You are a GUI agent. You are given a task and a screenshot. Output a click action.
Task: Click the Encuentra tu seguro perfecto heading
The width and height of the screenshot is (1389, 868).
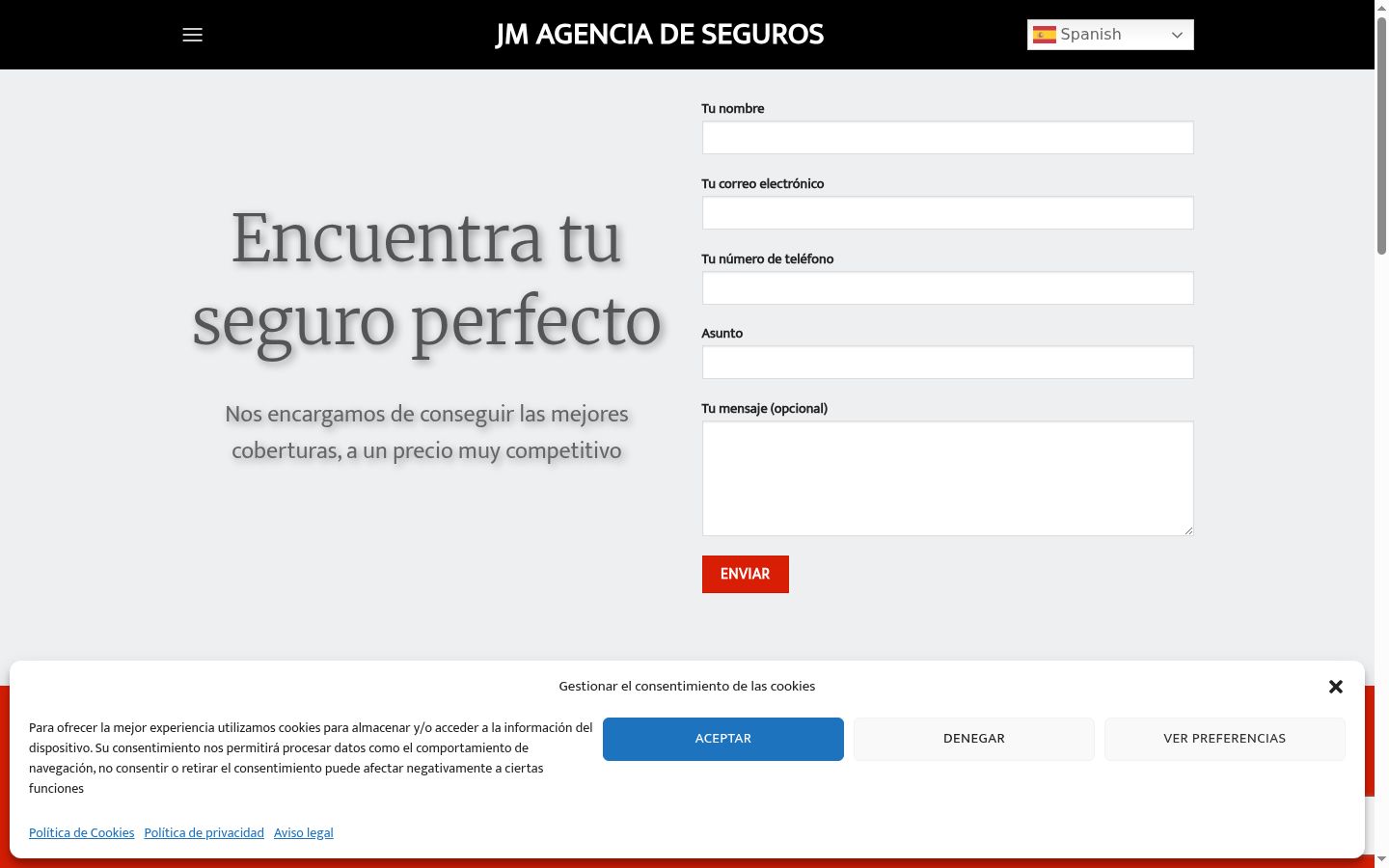pyautogui.click(x=426, y=280)
